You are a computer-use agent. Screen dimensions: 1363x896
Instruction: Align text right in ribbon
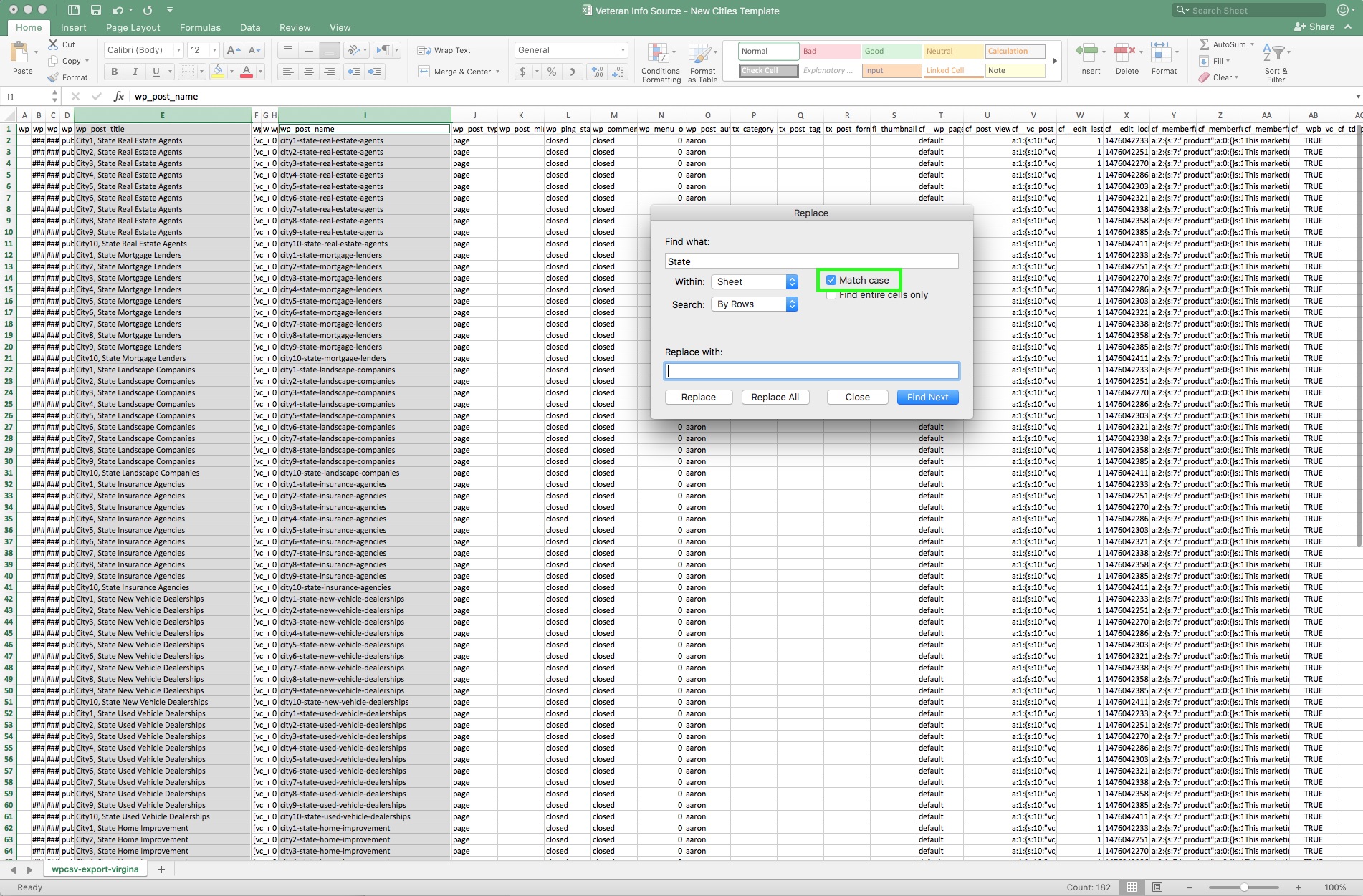pos(330,72)
